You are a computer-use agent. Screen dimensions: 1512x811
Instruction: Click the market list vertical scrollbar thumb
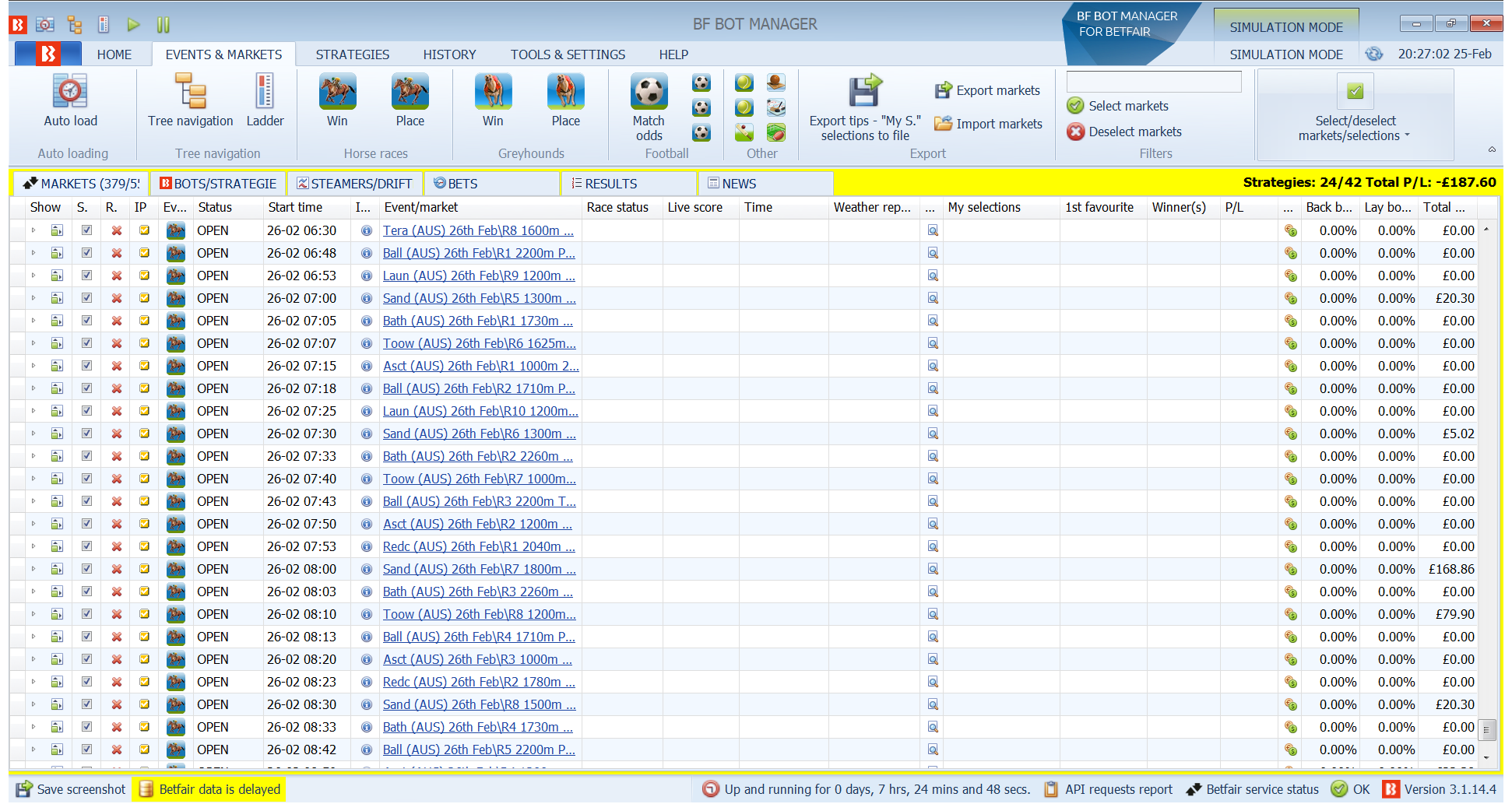click(x=1486, y=730)
